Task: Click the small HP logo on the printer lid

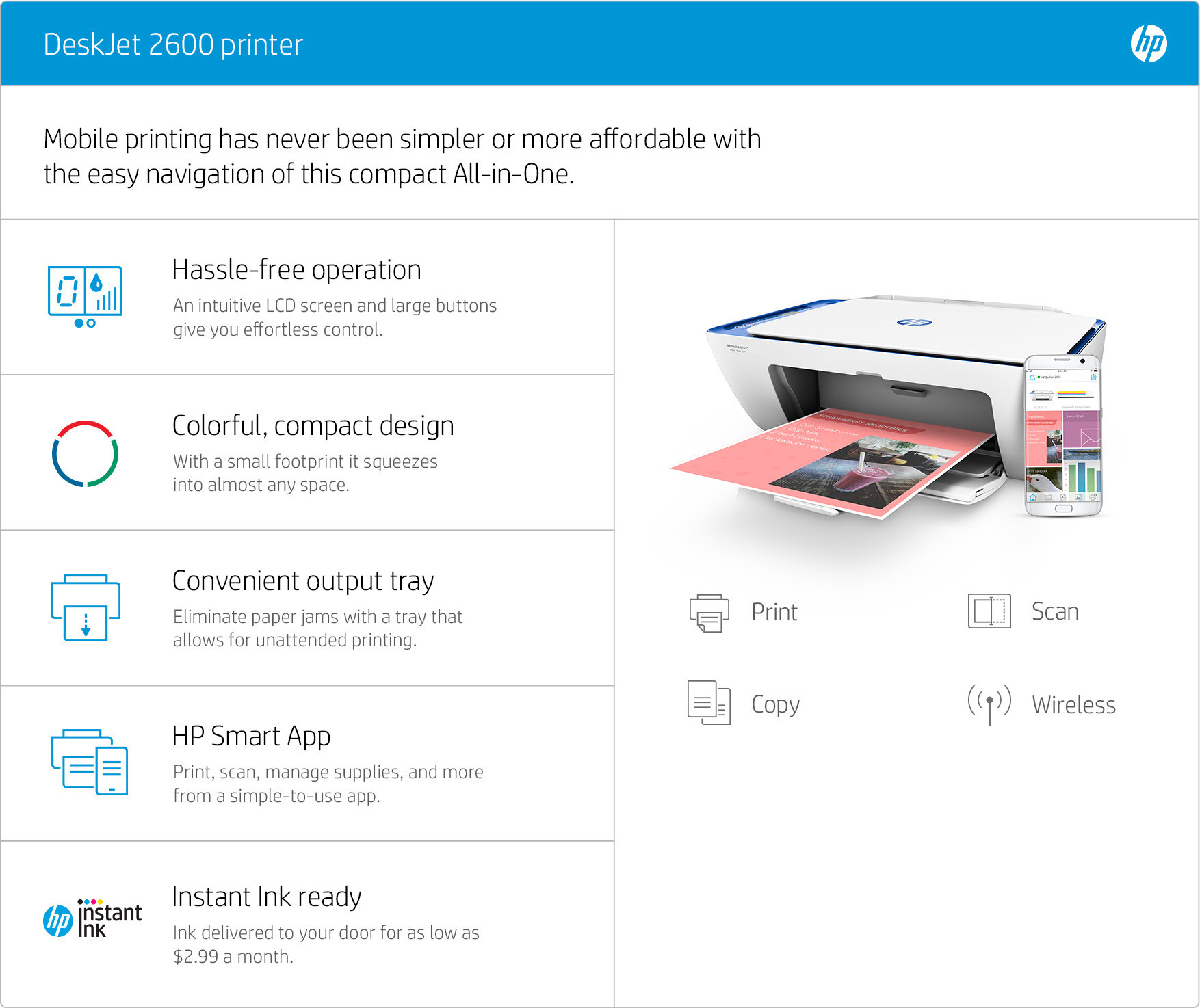Action: coord(914,322)
